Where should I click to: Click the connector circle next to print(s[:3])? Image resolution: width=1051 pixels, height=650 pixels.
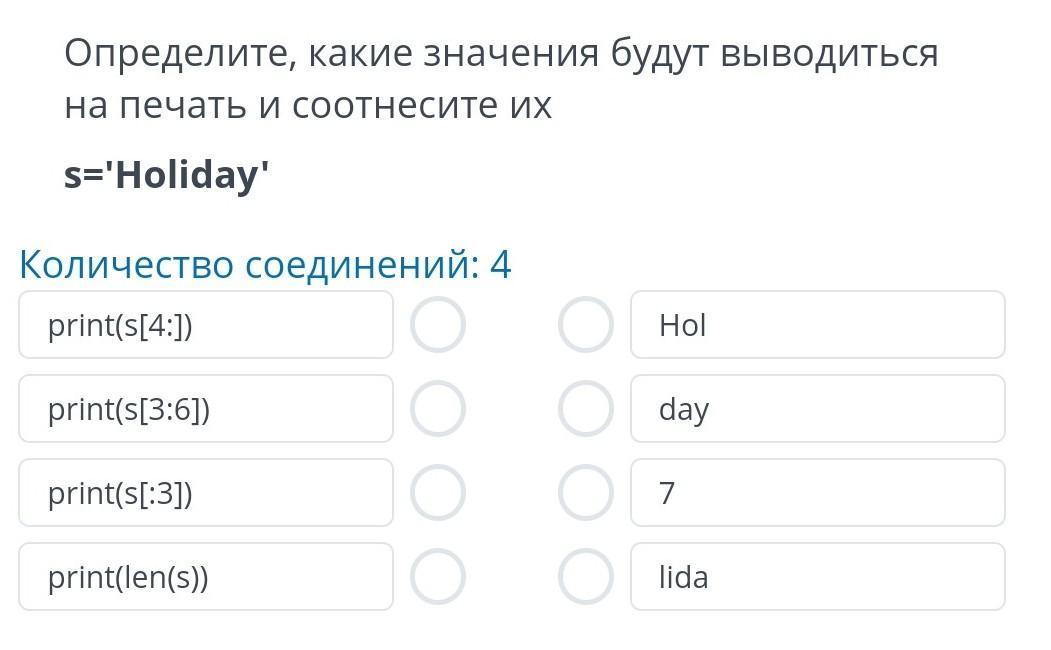[x=438, y=493]
